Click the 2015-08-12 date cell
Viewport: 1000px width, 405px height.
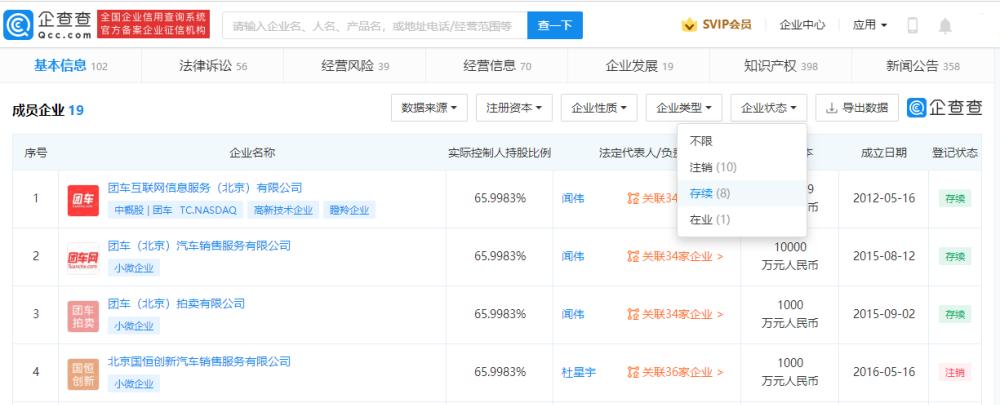883,256
